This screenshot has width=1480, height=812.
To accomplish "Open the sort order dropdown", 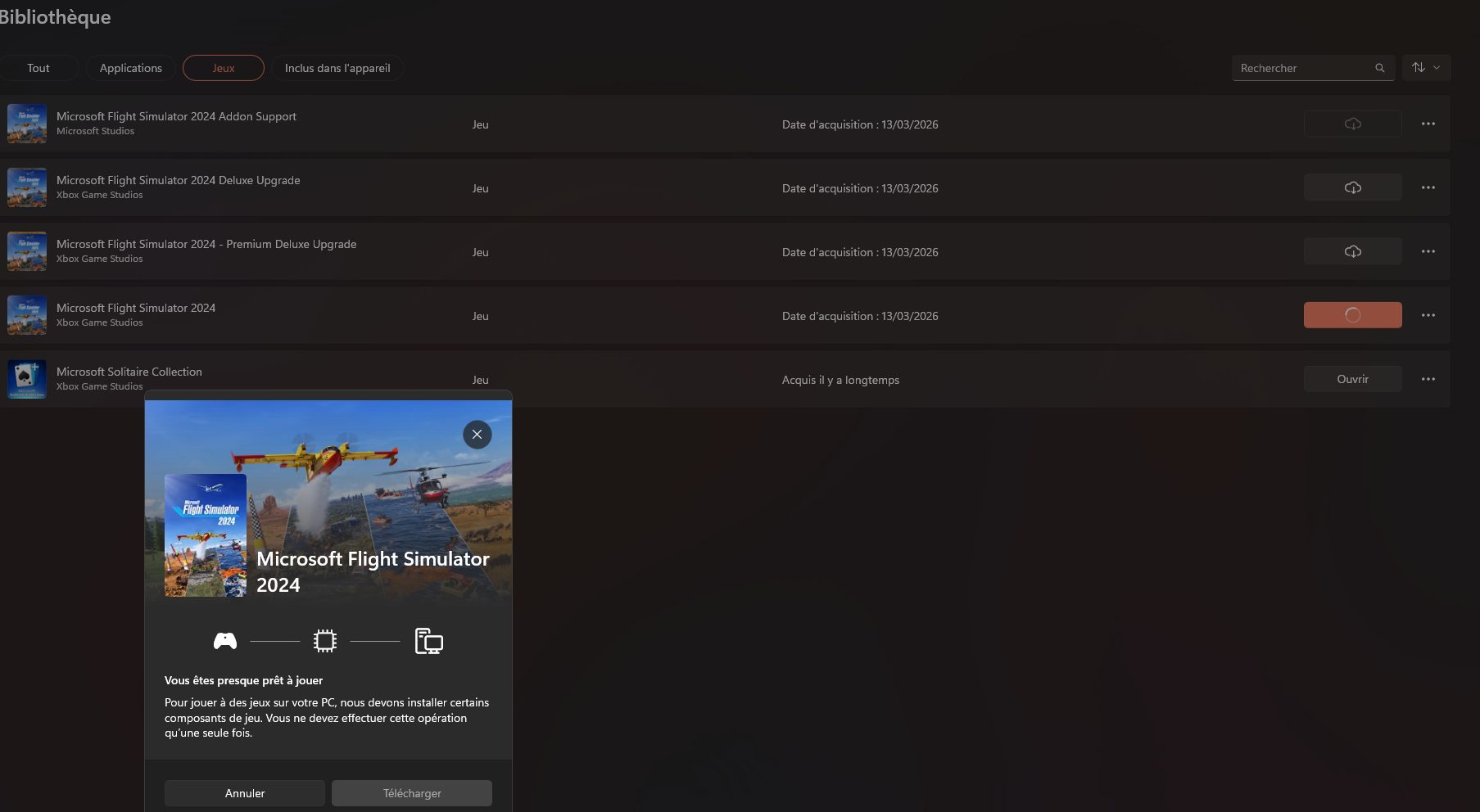I will click(1426, 68).
